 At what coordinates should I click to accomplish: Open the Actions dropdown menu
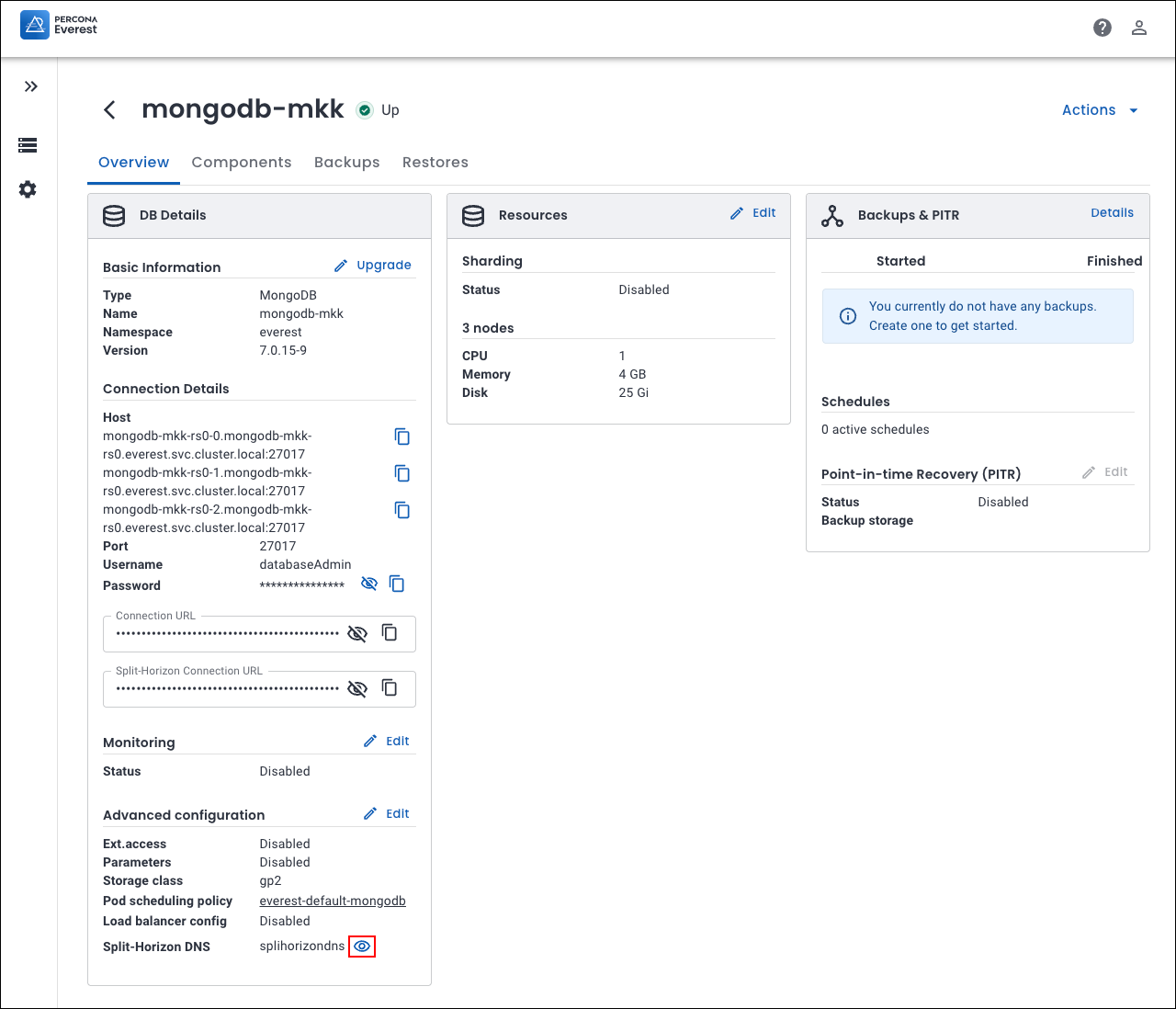pos(1100,110)
